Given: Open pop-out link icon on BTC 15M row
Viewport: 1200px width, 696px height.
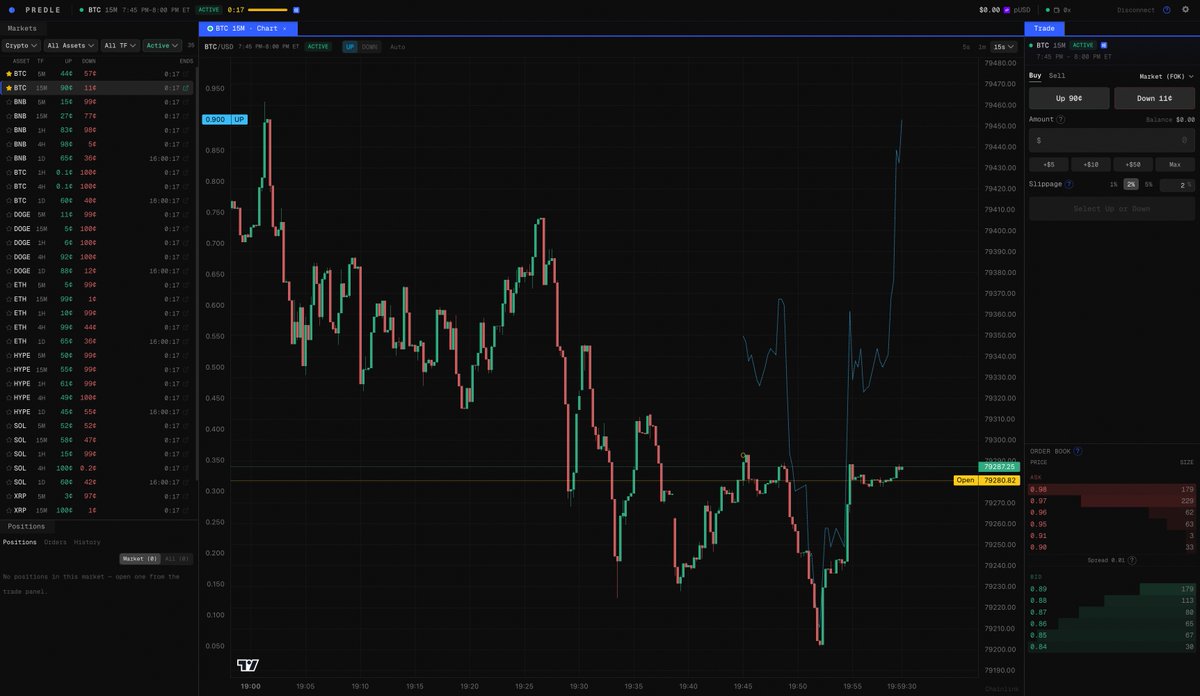Looking at the screenshot, I should click(x=186, y=88).
